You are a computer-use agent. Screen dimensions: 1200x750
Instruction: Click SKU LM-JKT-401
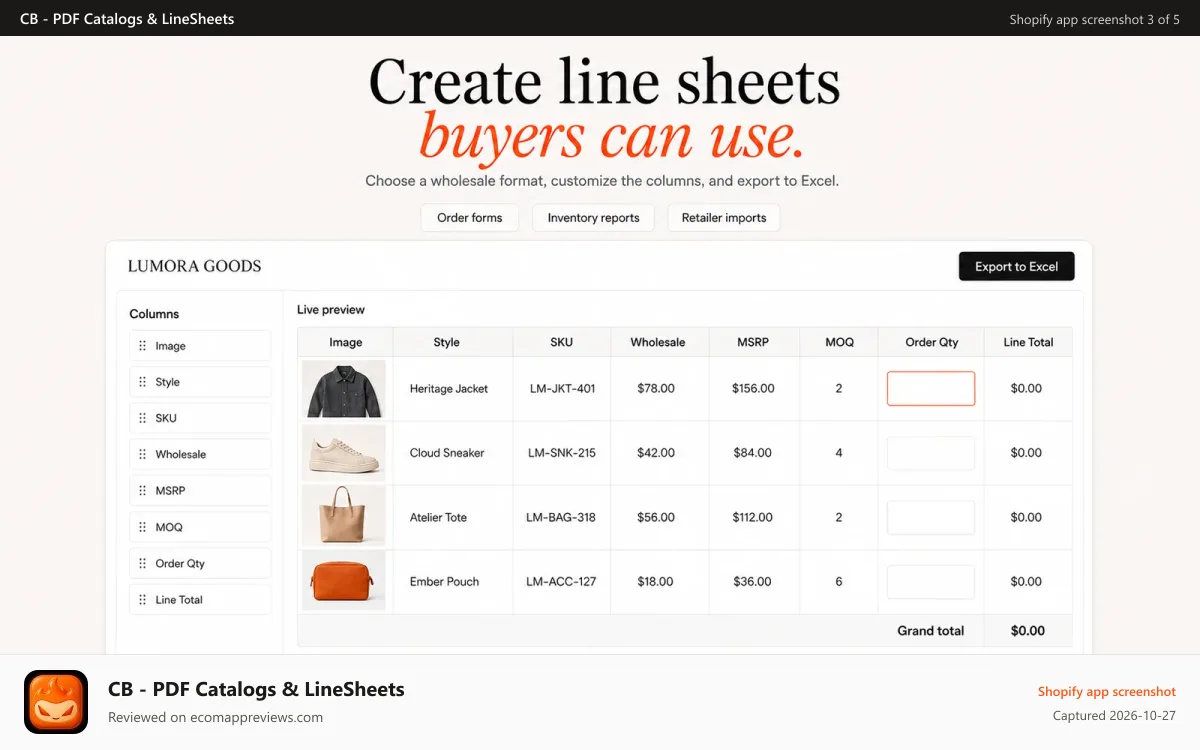pyautogui.click(x=562, y=389)
